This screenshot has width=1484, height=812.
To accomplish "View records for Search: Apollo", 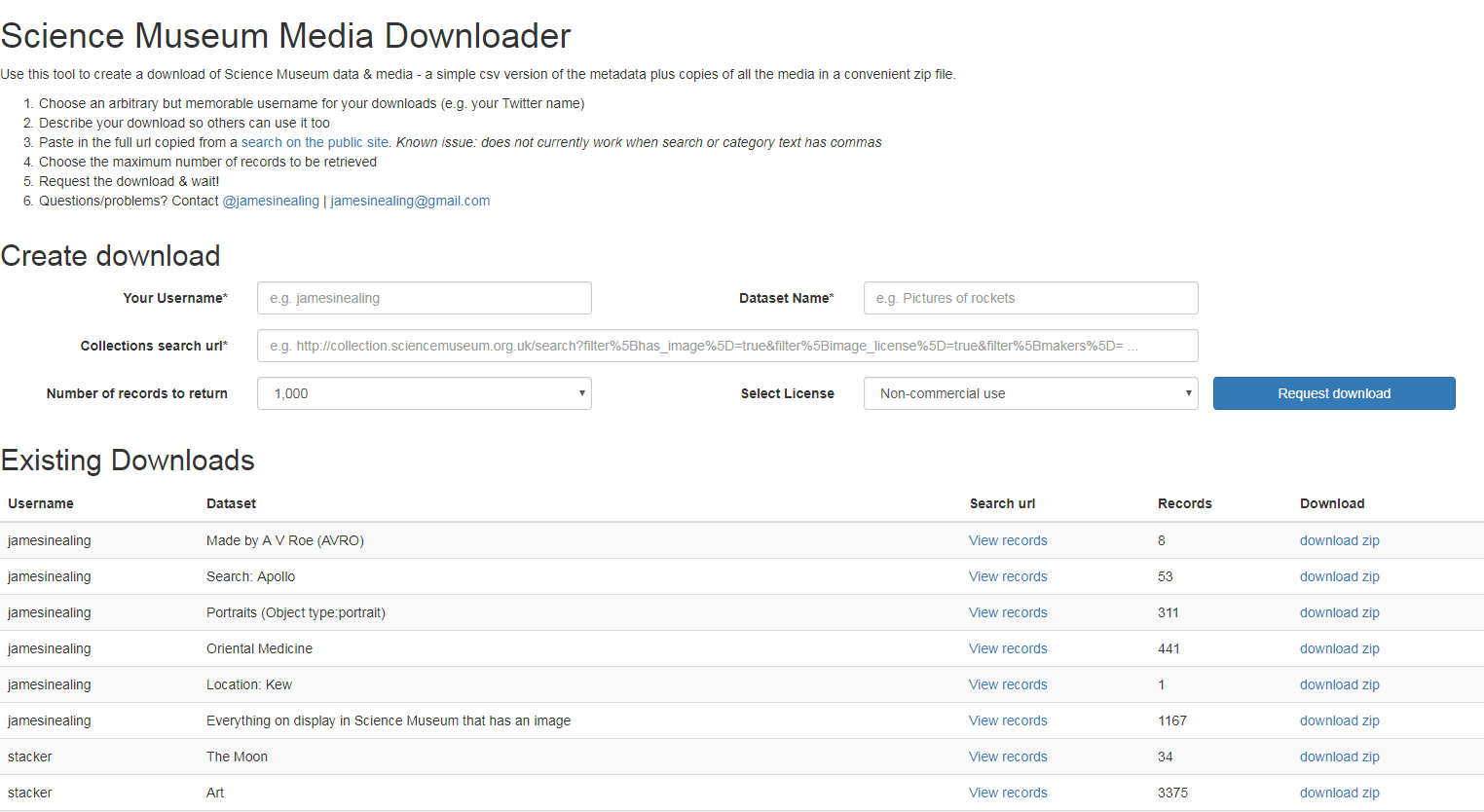I will pyautogui.click(x=1008, y=576).
